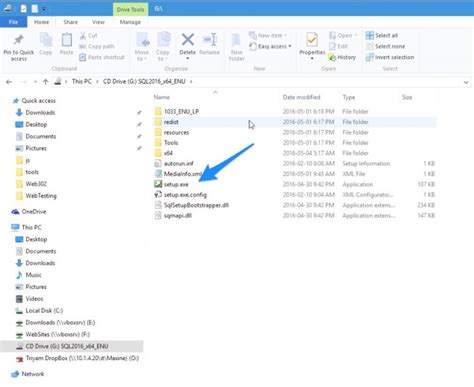Viewport: 474px width, 387px height.
Task: Click Pin to Quick access icon
Action: (18, 41)
